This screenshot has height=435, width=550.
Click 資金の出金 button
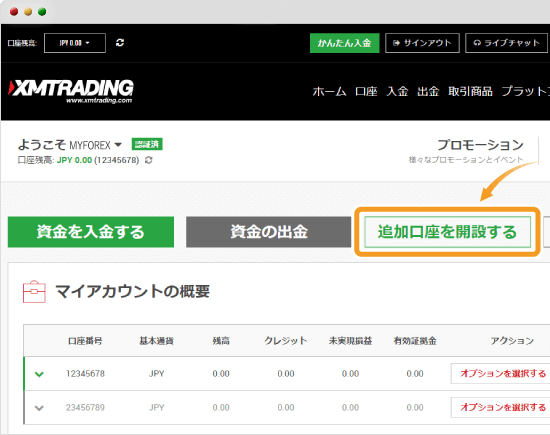point(268,232)
